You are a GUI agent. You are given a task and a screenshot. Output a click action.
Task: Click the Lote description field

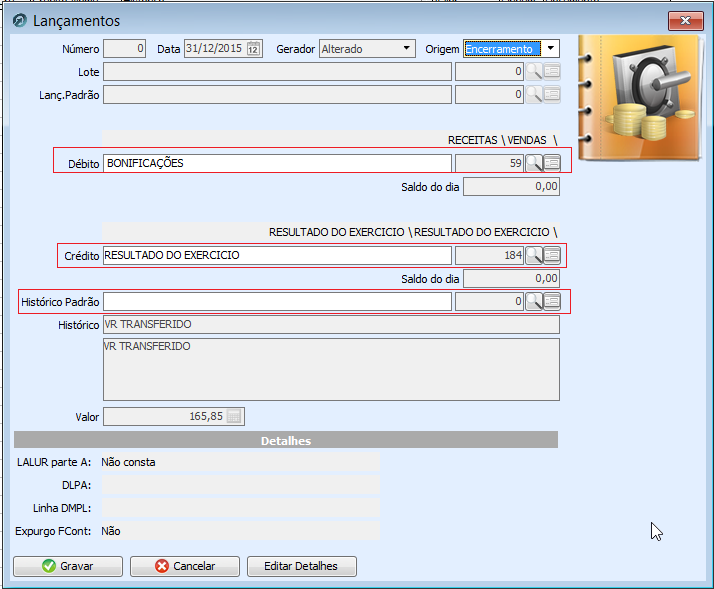coord(277,72)
